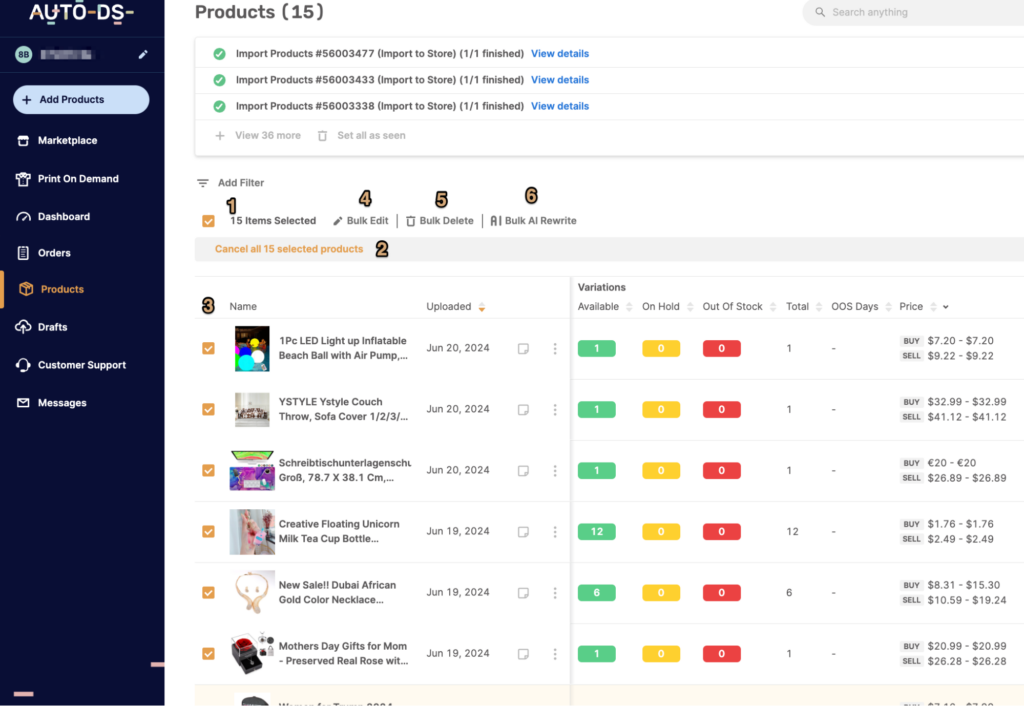Click the Orders clipboard icon
The image size is (1024, 706).
coord(23,253)
